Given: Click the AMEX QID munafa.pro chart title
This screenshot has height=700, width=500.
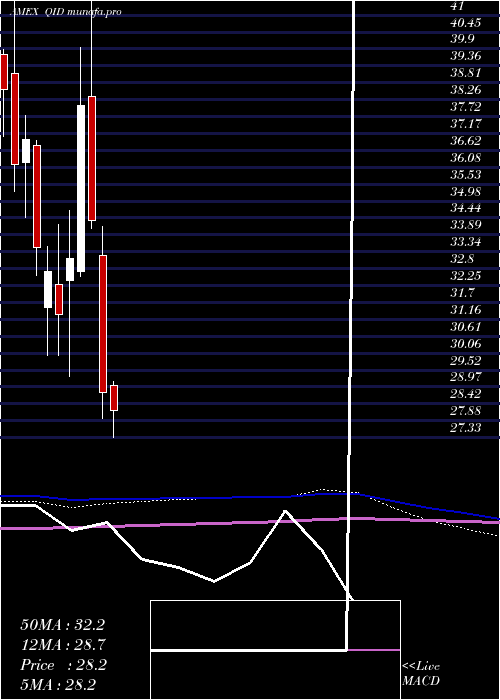Looking at the screenshot, I should point(65,12).
